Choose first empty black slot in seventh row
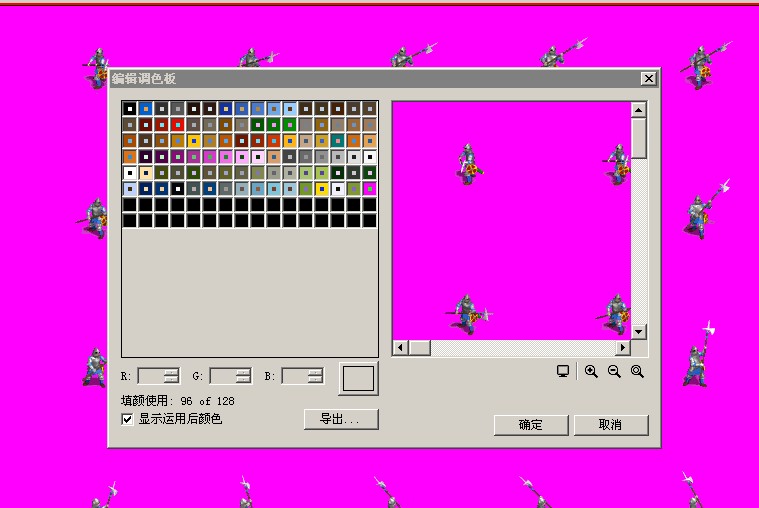The image size is (759, 508). coord(130,205)
